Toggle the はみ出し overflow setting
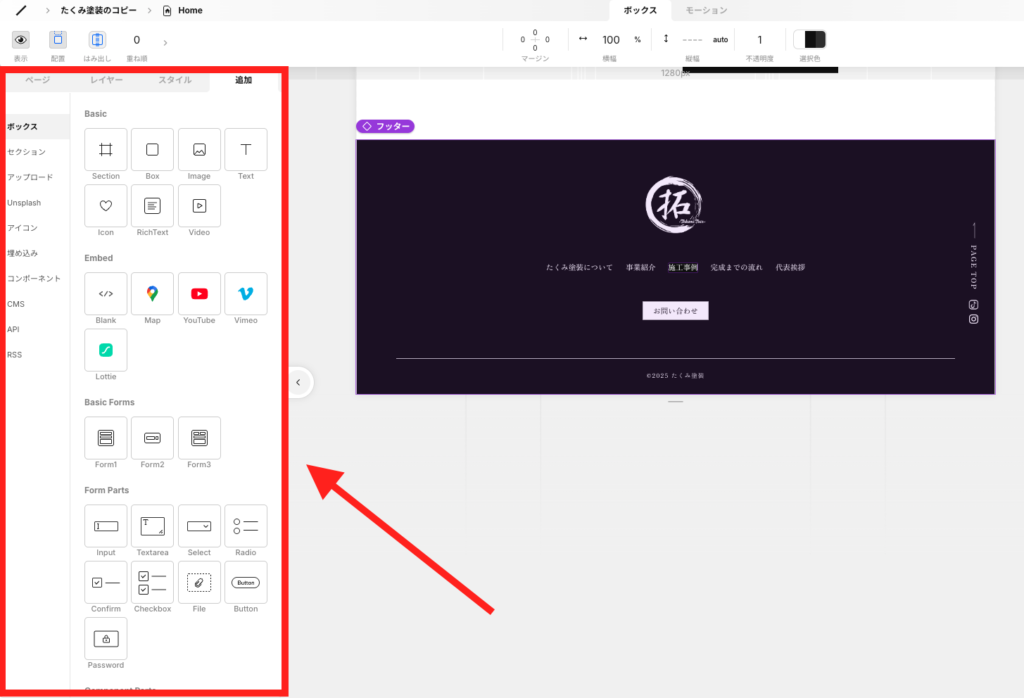 point(97,40)
